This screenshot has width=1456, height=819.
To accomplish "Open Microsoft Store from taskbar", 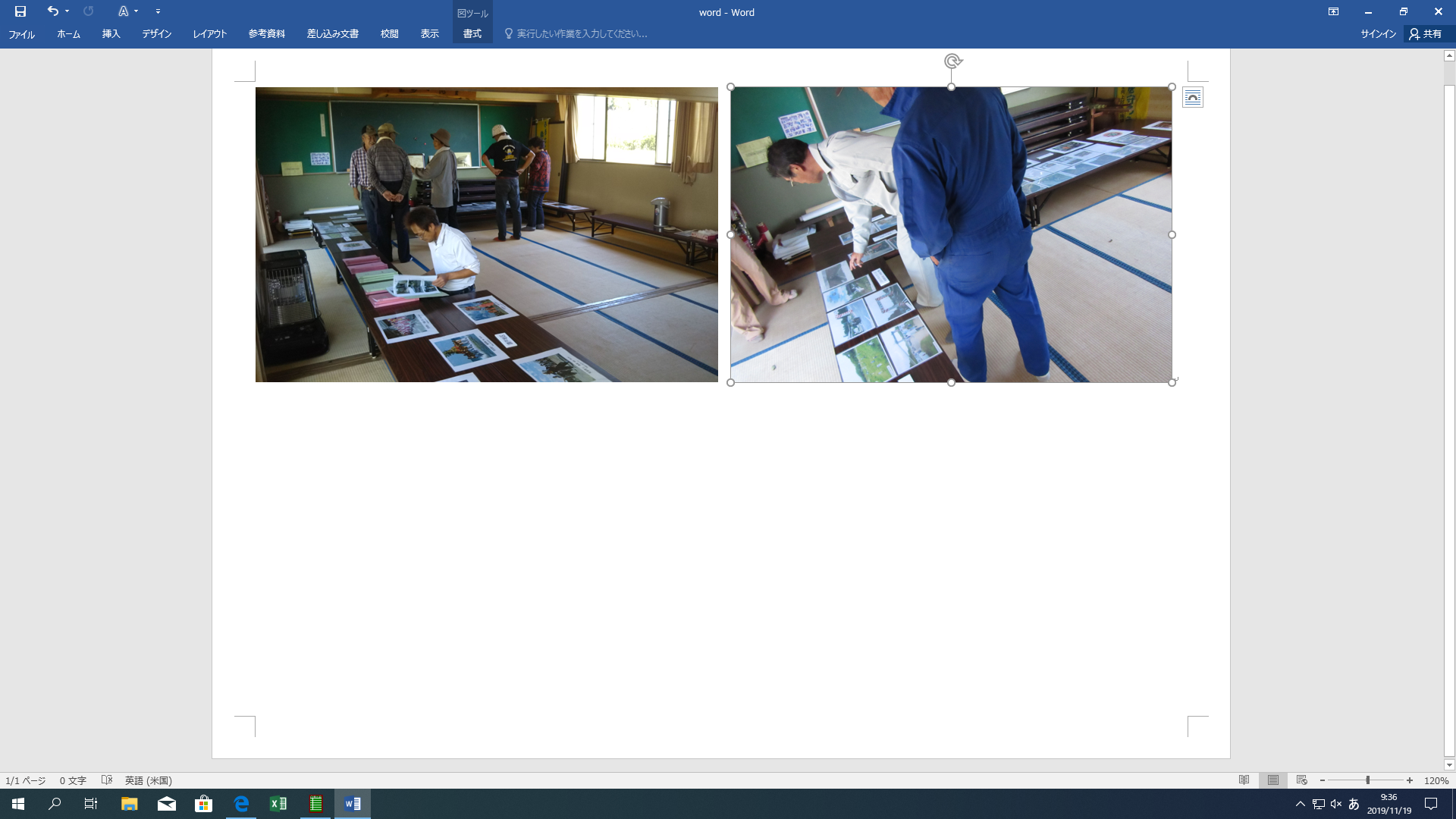I will [204, 804].
